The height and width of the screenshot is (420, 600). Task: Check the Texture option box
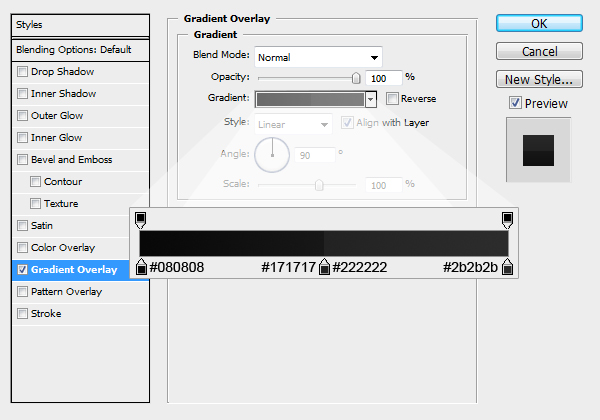[35, 203]
